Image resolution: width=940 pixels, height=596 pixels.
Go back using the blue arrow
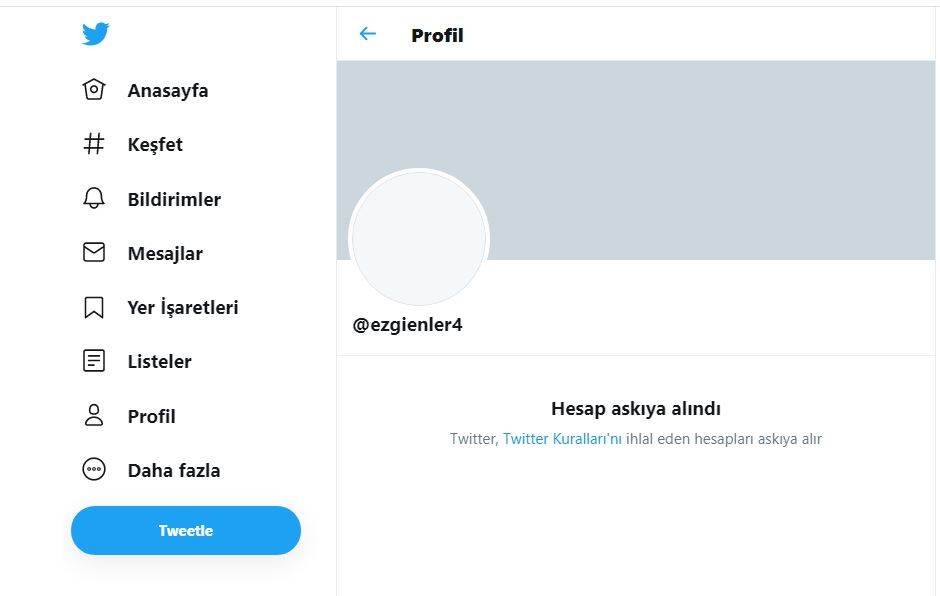tap(368, 34)
